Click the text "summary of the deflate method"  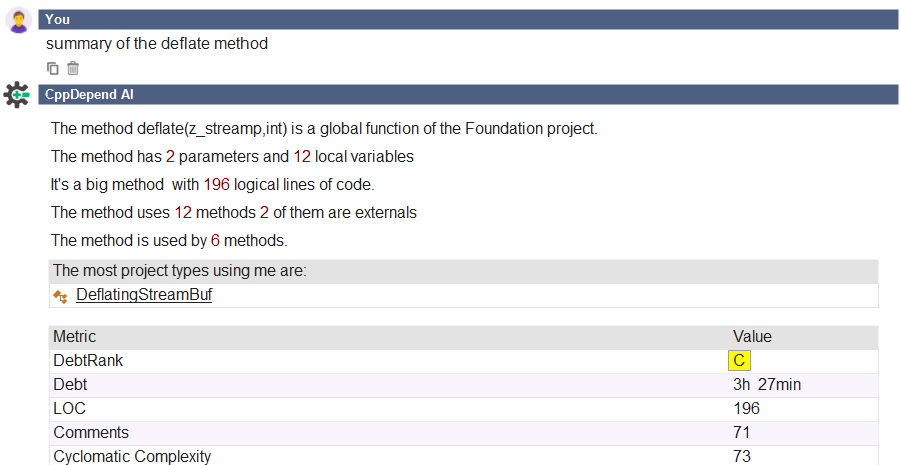click(157, 44)
